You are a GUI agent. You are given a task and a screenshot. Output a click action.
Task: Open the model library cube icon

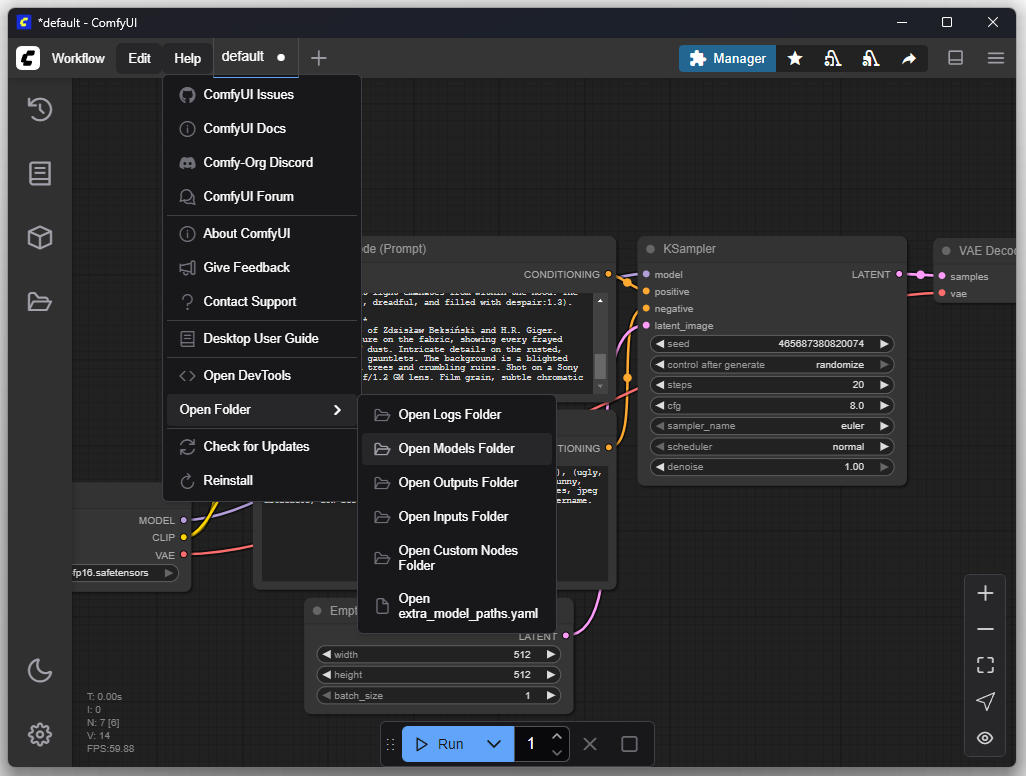click(39, 237)
